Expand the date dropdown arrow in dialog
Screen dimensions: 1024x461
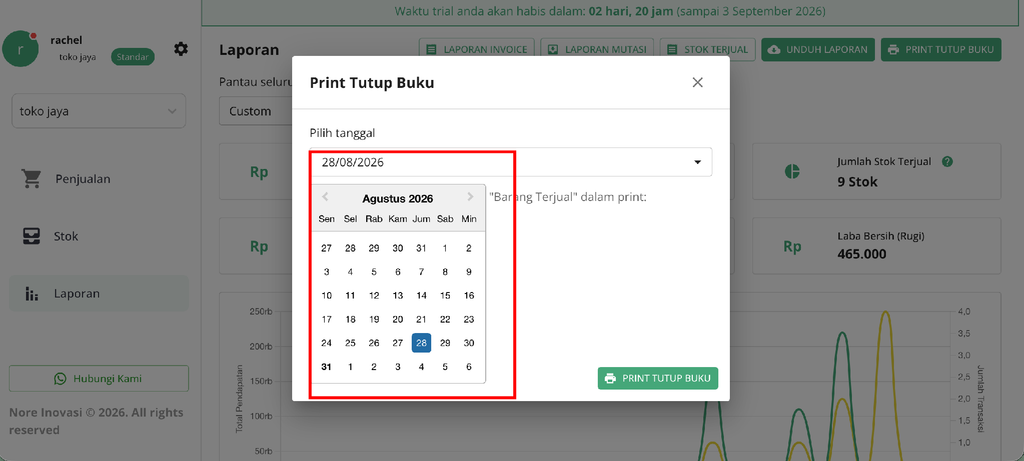coord(697,162)
